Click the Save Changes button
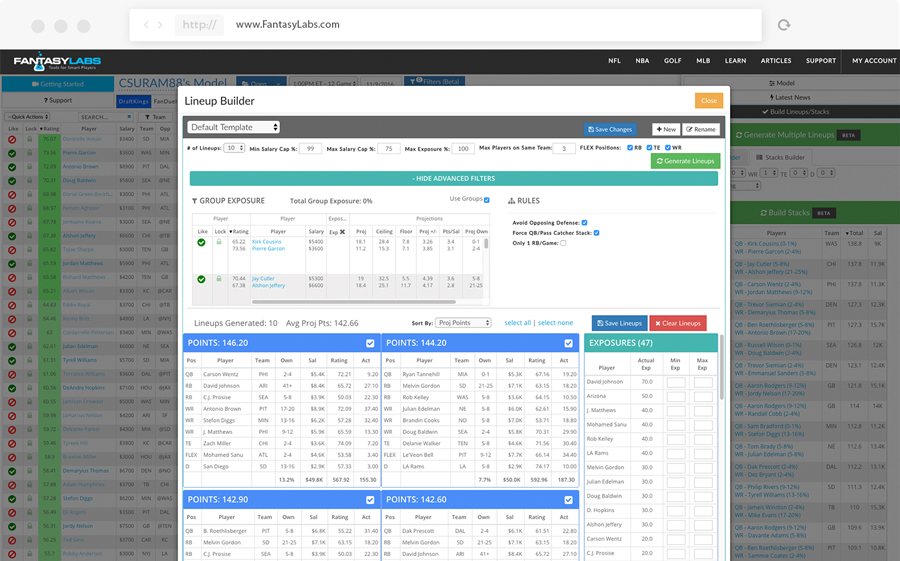Image resolution: width=900 pixels, height=561 pixels. [610, 129]
